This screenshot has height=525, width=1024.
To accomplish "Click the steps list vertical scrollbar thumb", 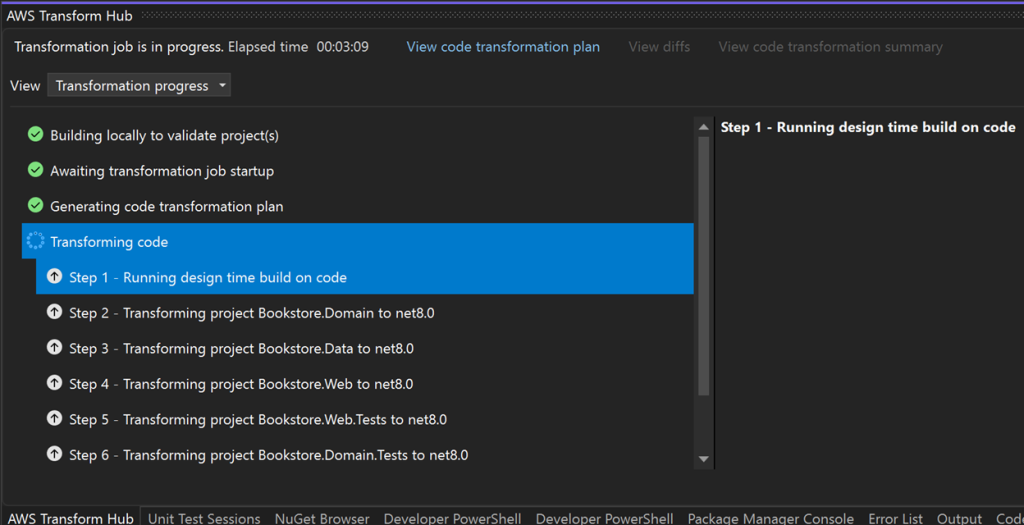I will [703, 265].
